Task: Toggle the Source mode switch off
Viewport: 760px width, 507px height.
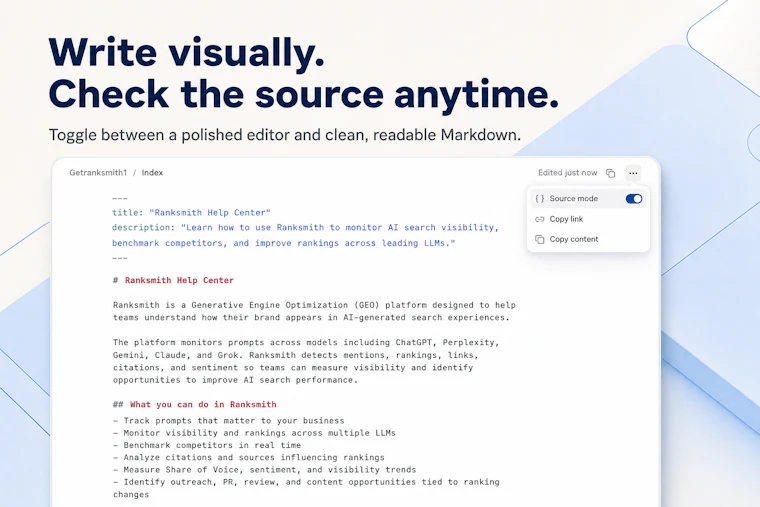Action: [x=633, y=199]
